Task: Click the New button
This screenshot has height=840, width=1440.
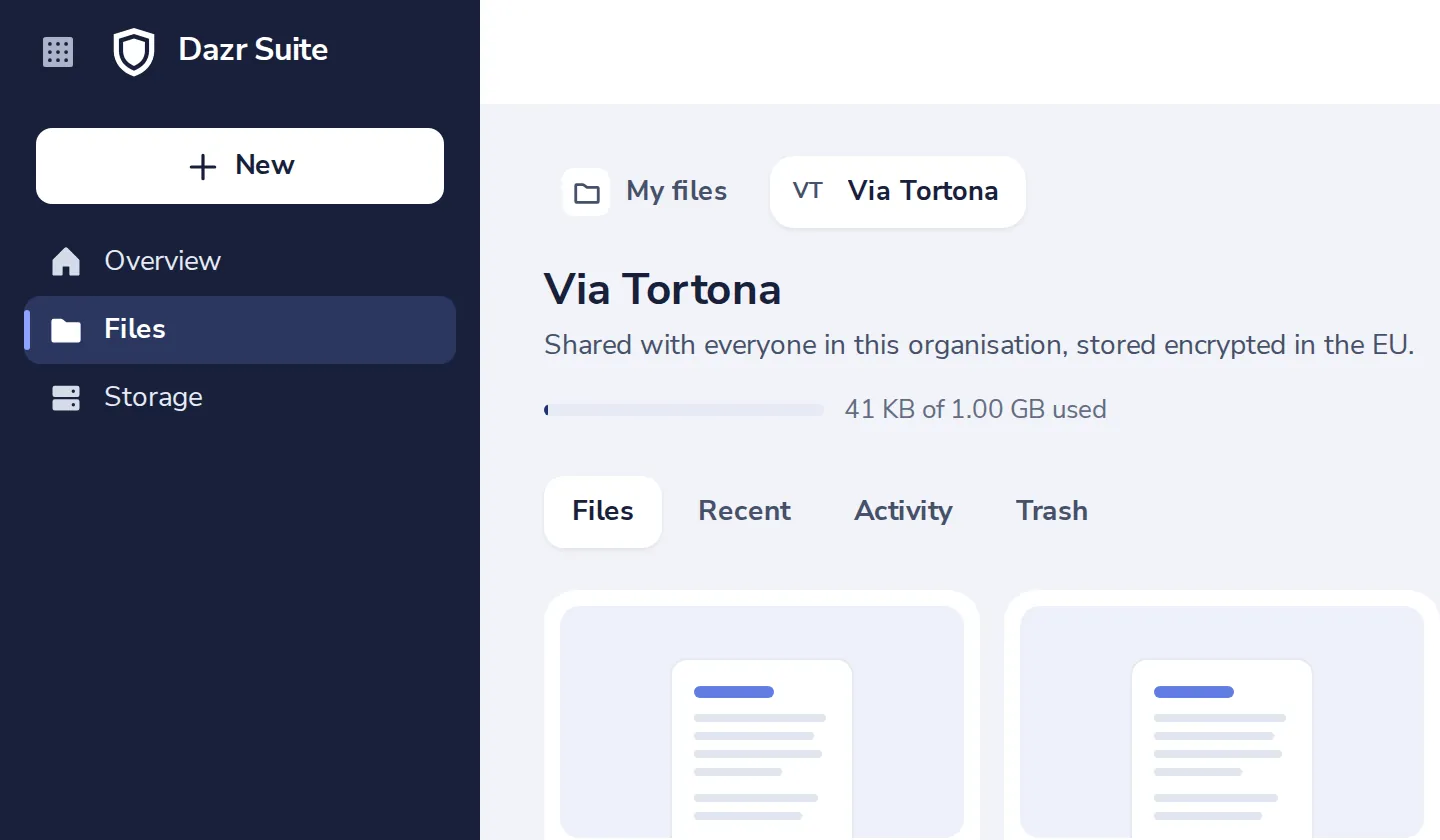Action: pos(240,166)
